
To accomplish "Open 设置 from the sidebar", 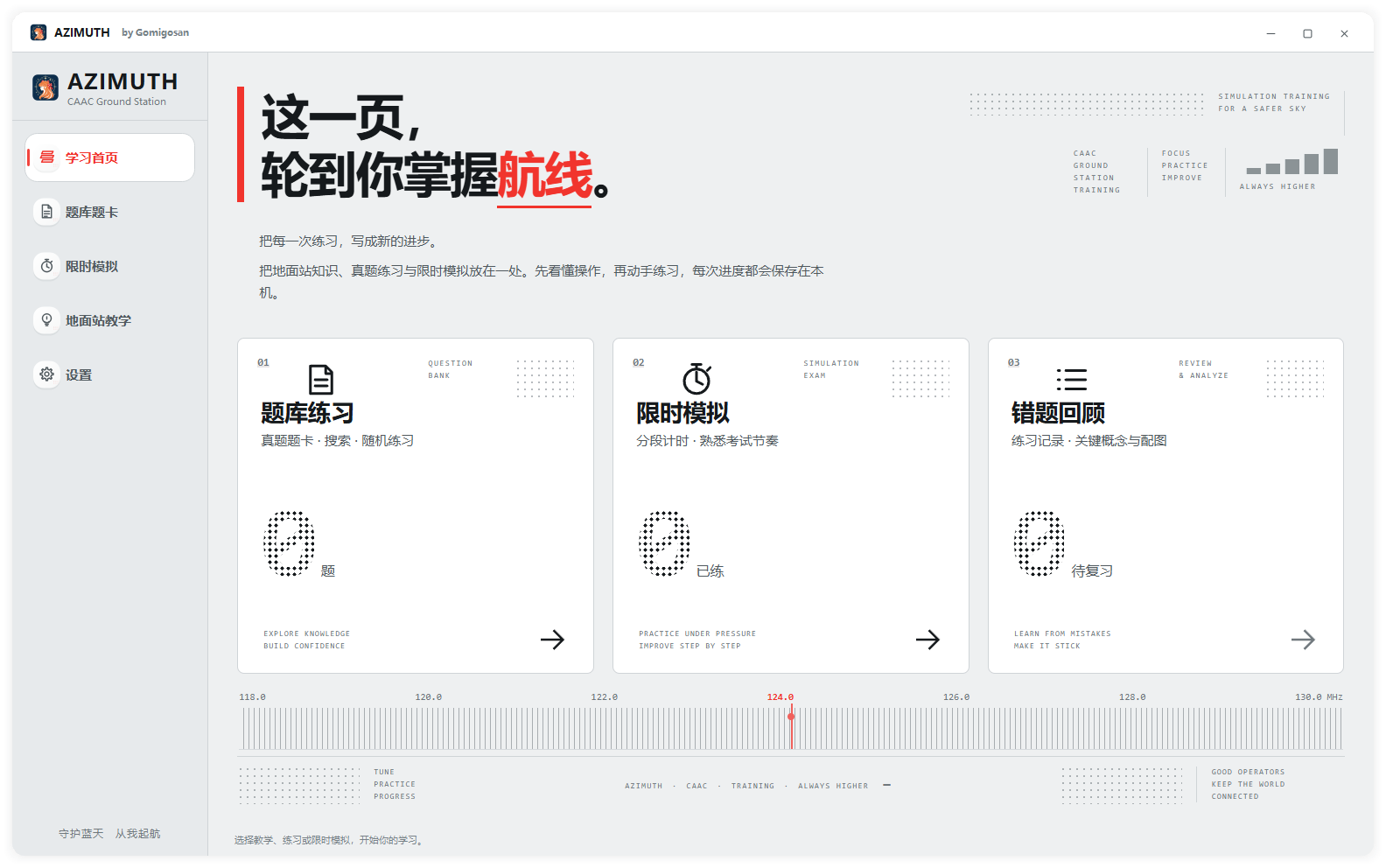I will tap(109, 374).
